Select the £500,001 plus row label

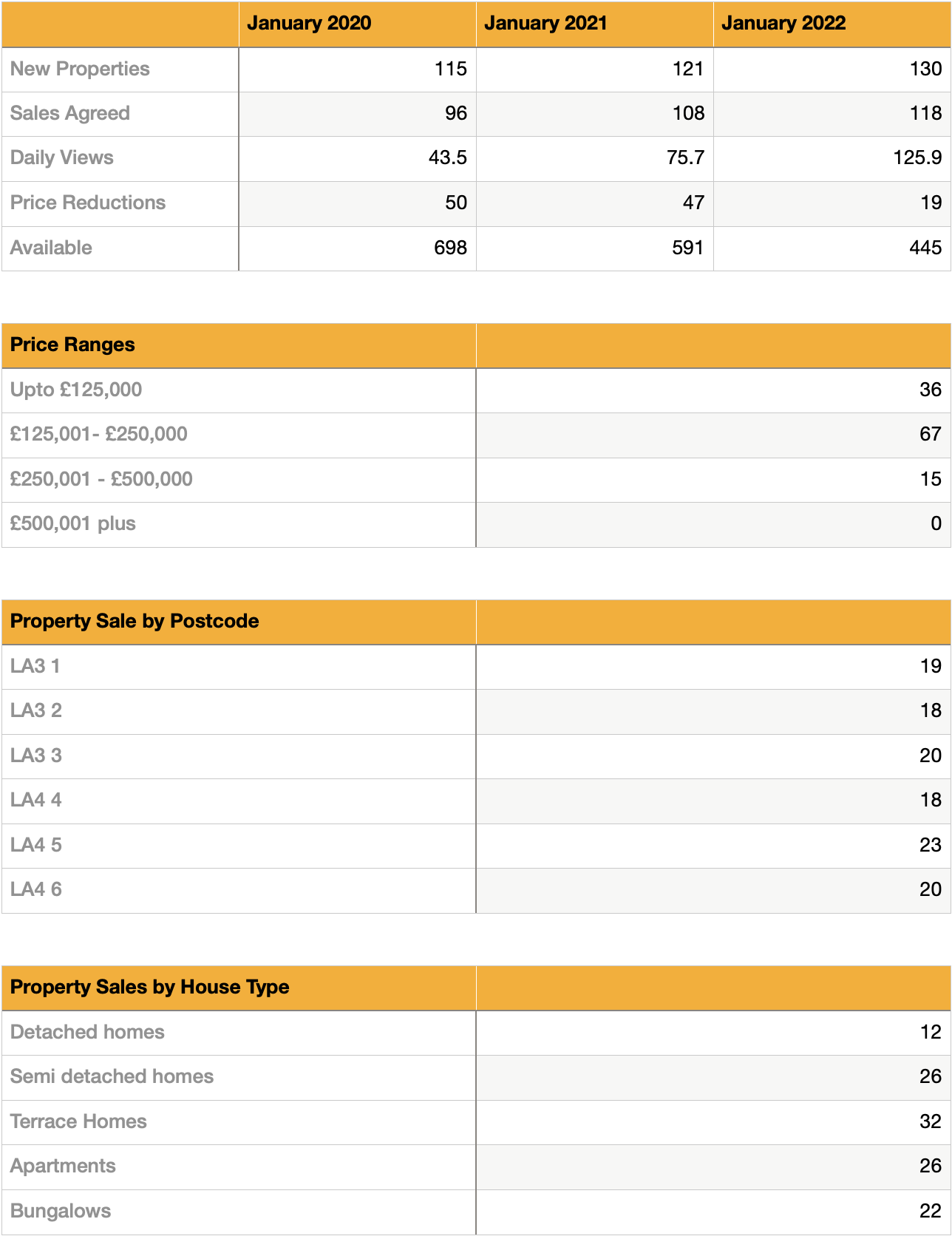point(73,523)
